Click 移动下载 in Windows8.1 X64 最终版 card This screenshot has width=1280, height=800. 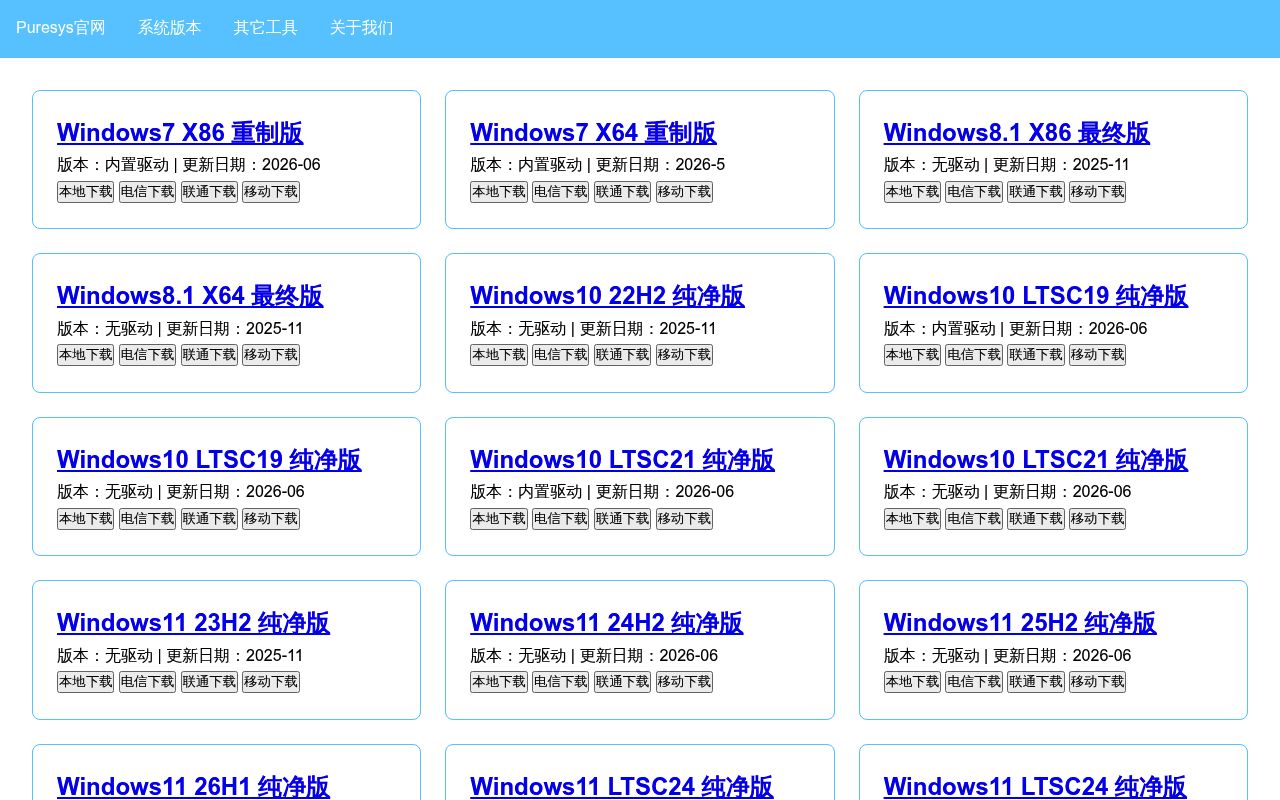(x=271, y=355)
